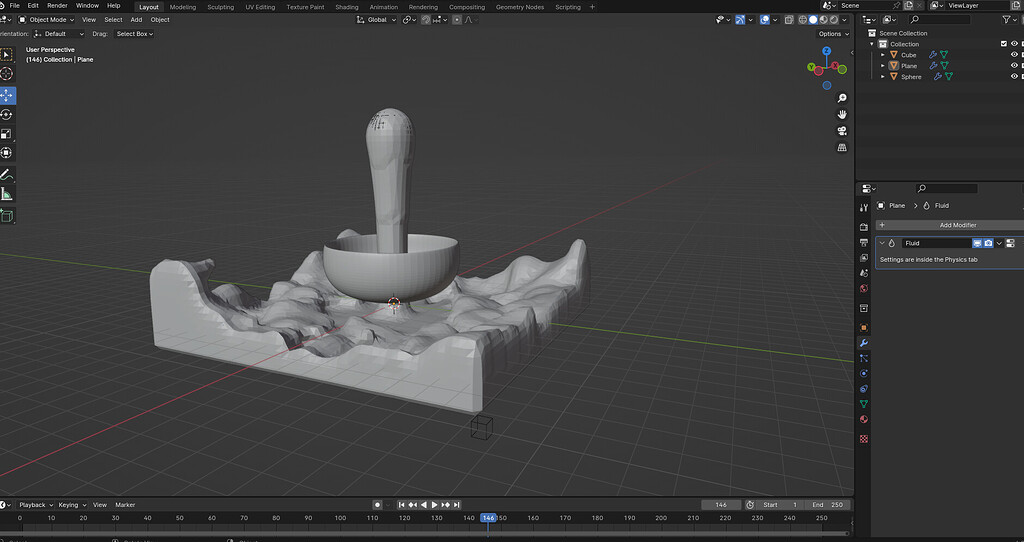This screenshot has width=1024, height=542.
Task: Select the Rotate tool in the left toolbar
Action: pos(7,115)
